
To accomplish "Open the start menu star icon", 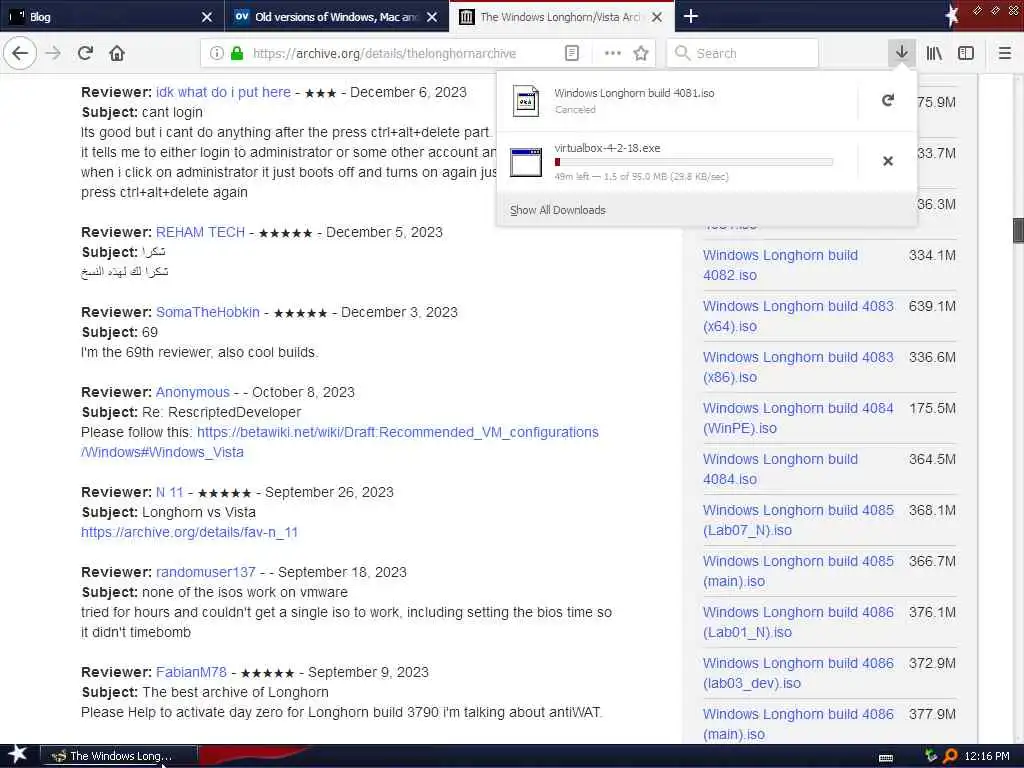I will tap(16, 755).
